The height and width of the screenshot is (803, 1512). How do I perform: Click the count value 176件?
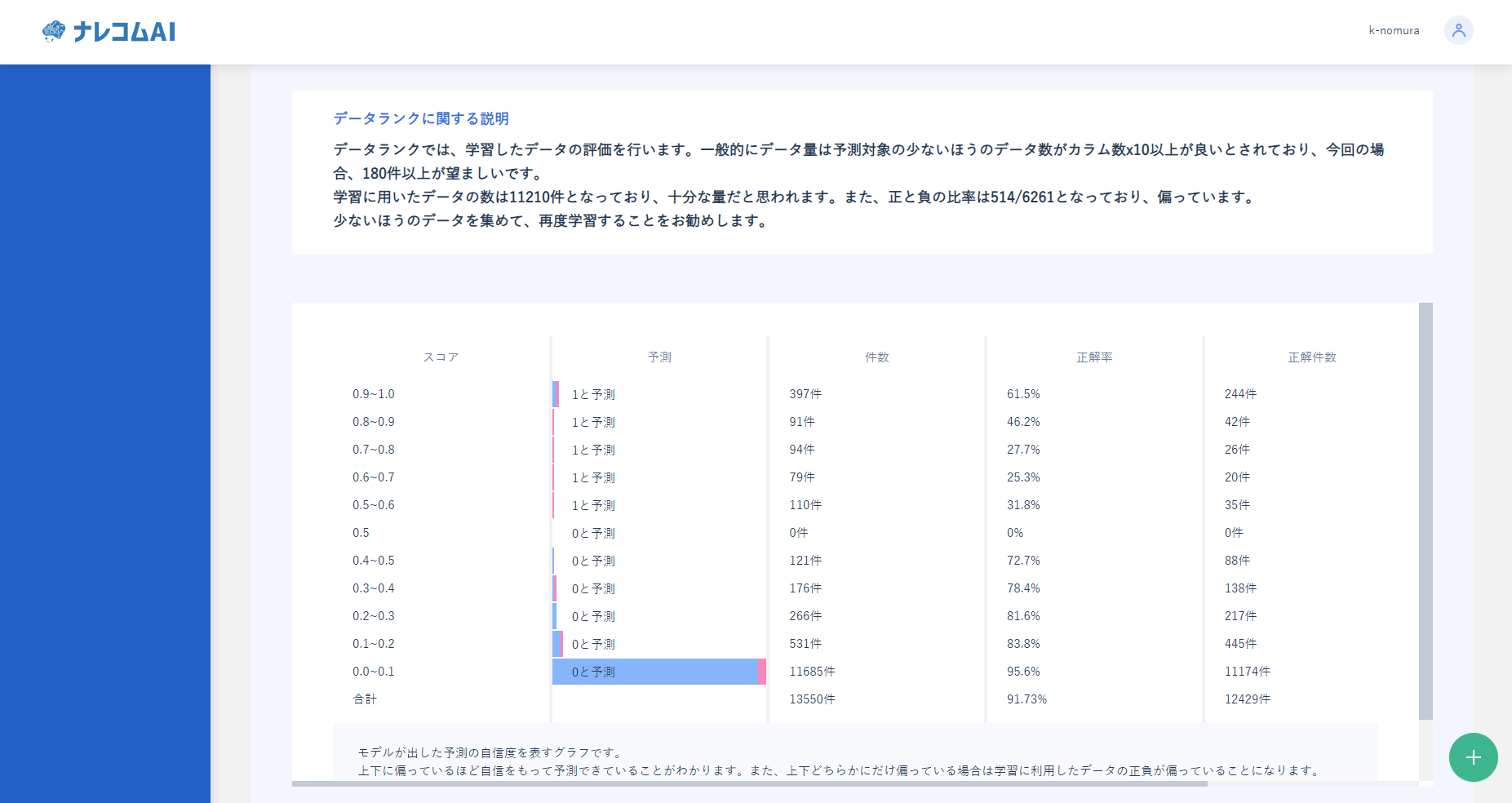pyautogui.click(x=805, y=588)
